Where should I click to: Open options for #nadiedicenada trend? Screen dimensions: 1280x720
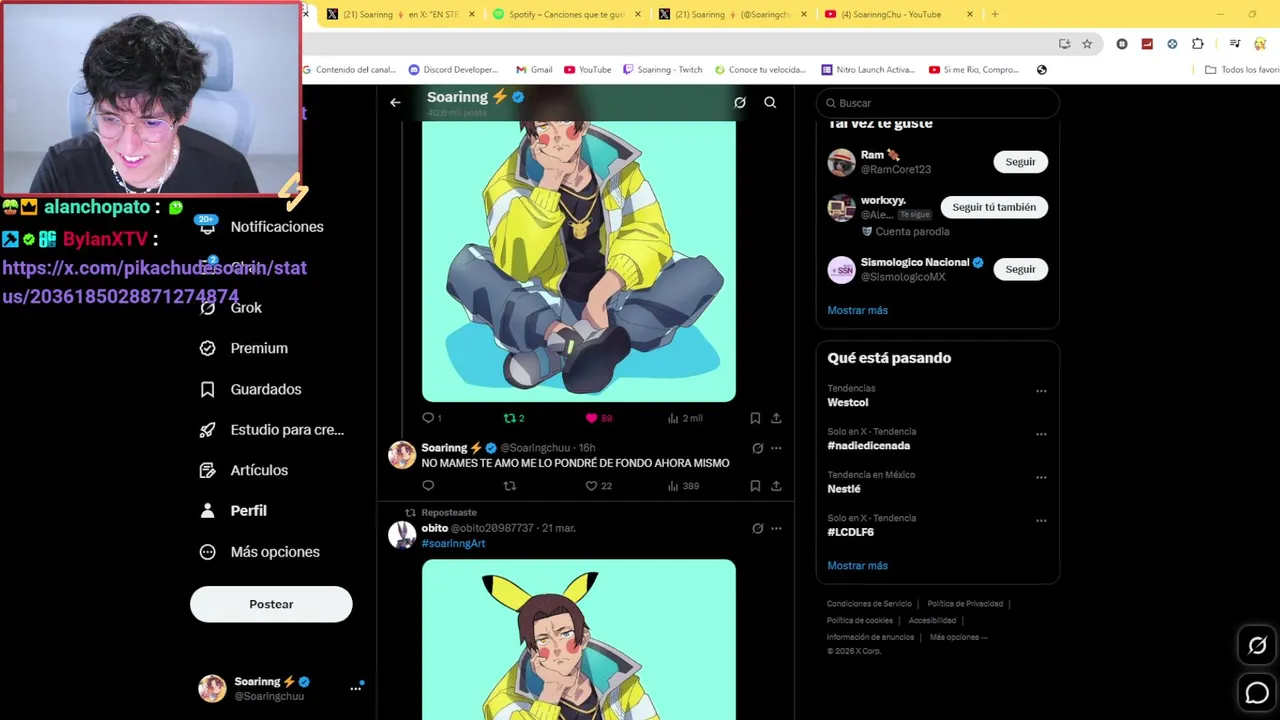1041,434
